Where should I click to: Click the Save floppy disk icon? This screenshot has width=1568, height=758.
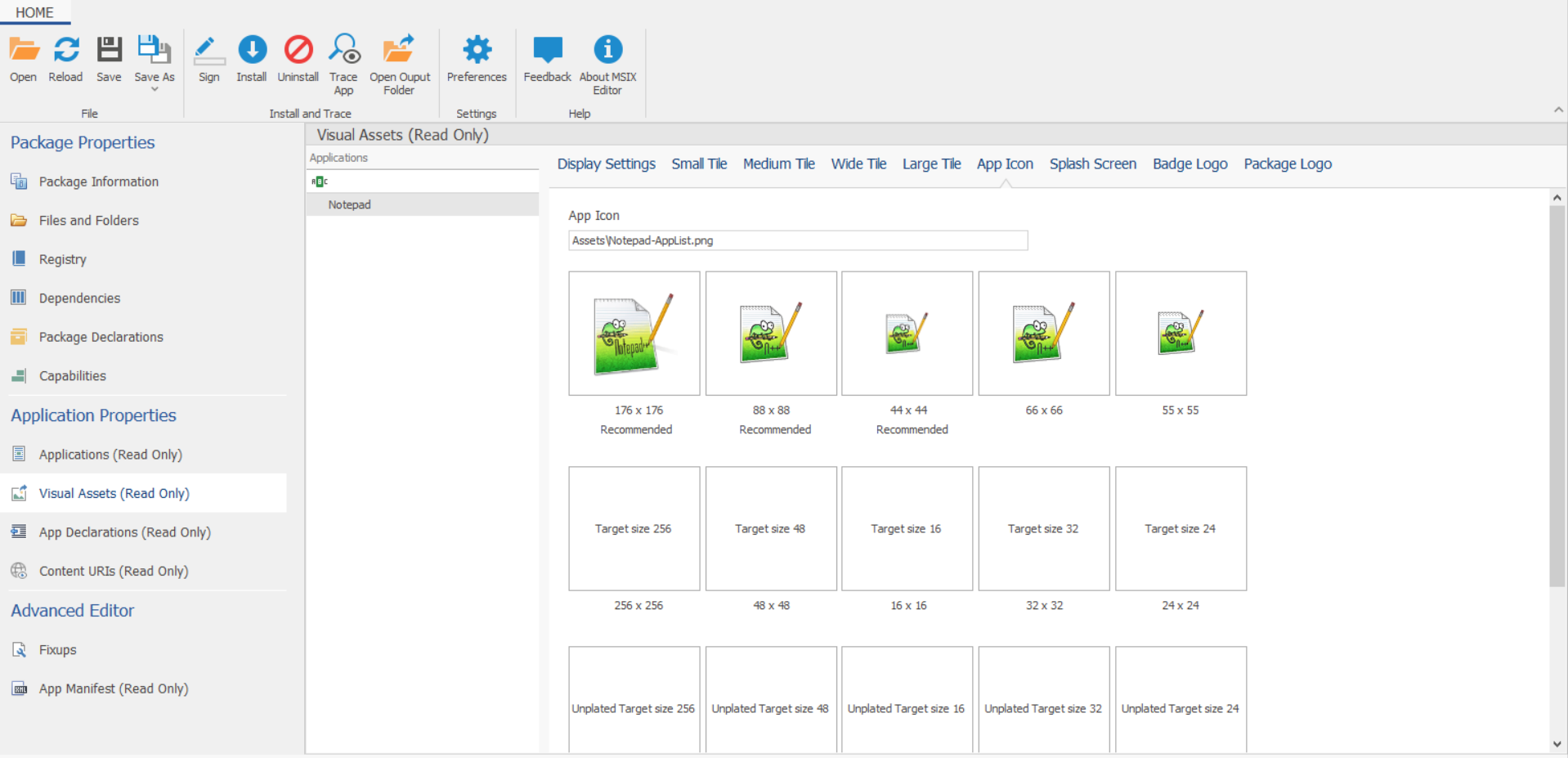109,49
